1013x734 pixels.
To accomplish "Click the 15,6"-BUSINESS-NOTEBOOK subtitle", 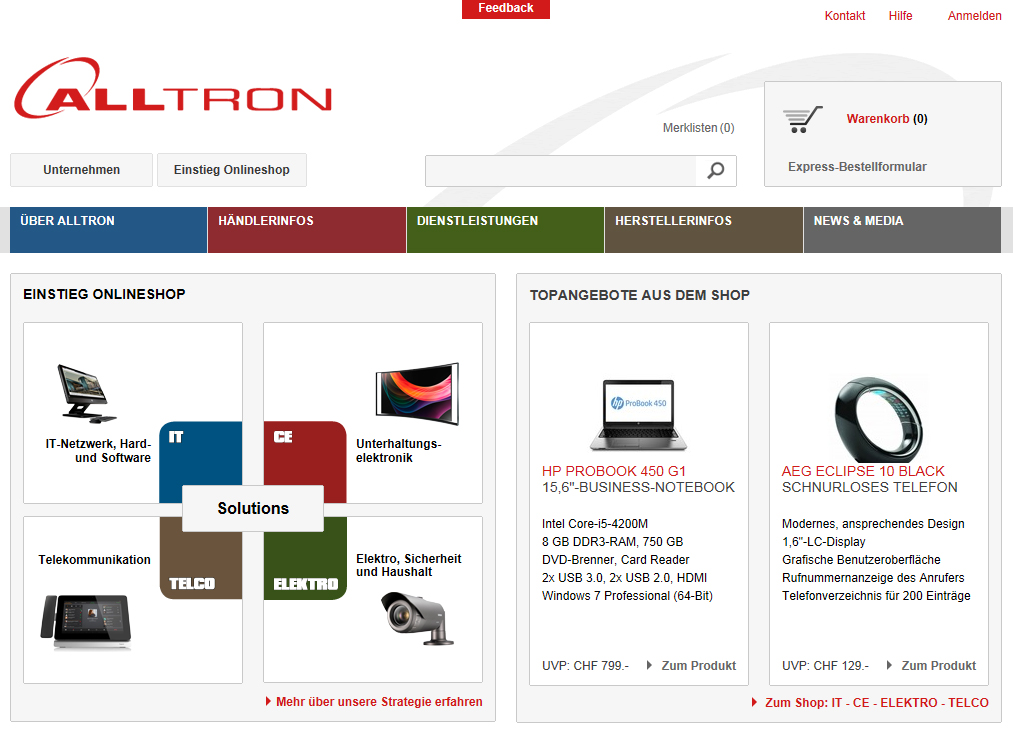I will pos(638,487).
